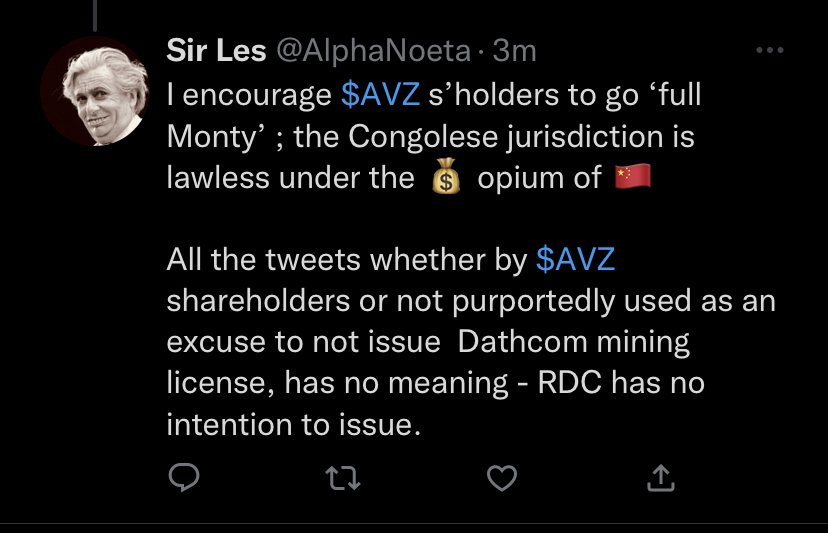Go to the @AlphaNoeta handle
Screen dimensions: 828x533
click(367, 51)
